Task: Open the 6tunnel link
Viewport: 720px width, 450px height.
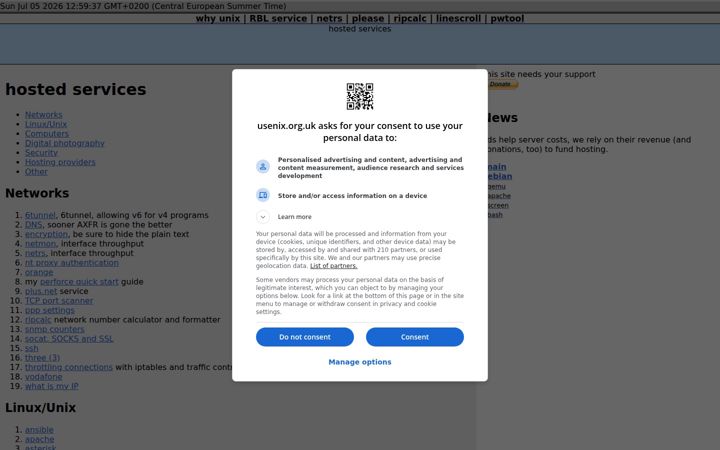Action: 40,215
